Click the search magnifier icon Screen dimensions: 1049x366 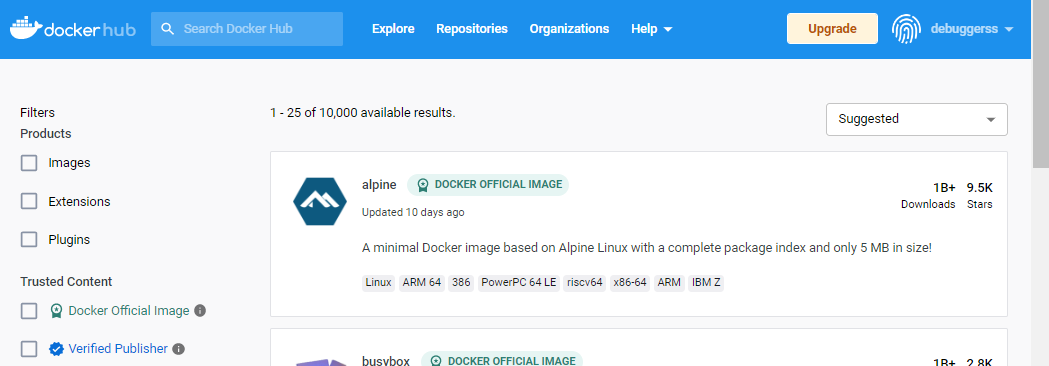click(x=168, y=29)
